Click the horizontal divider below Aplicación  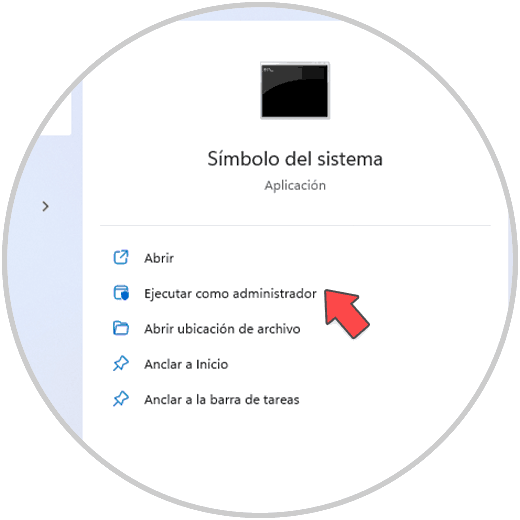pyautogui.click(x=295, y=225)
